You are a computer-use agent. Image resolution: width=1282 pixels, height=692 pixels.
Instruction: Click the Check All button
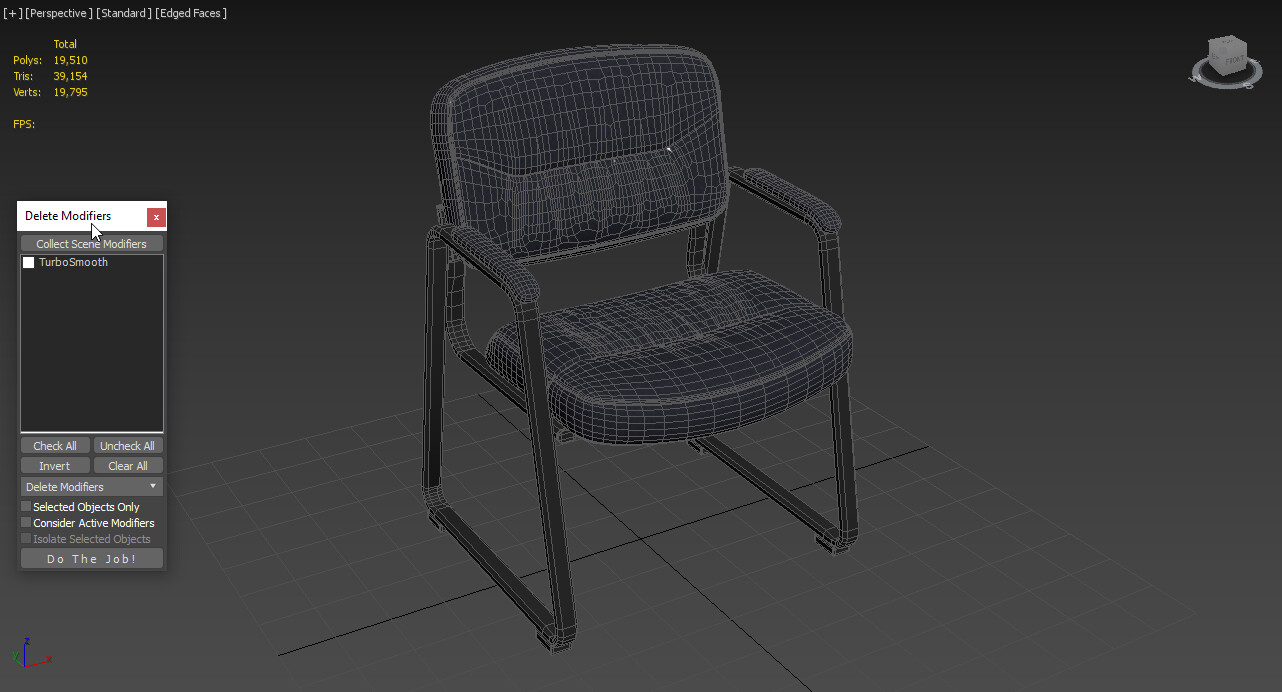54,445
